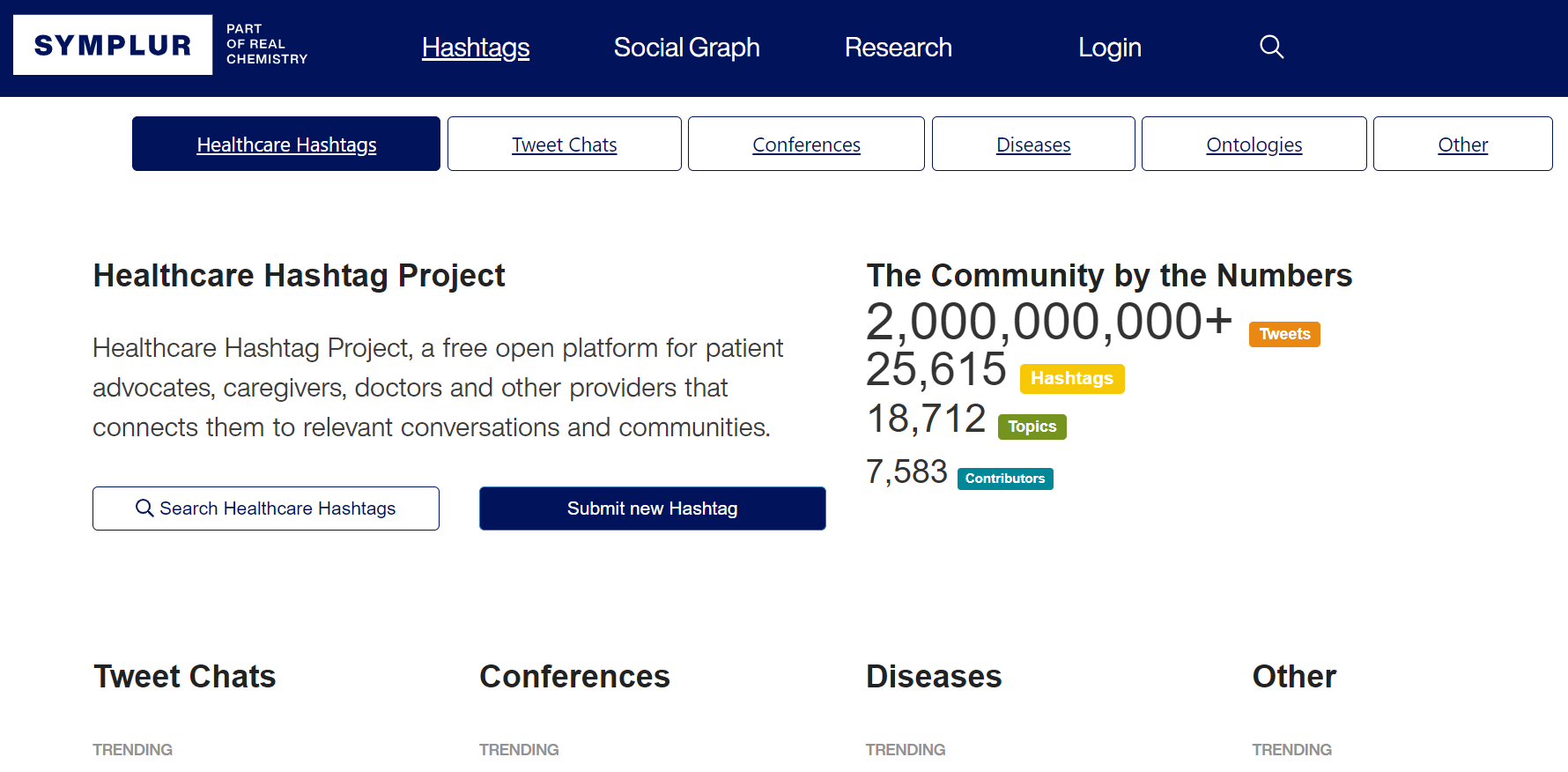Image resolution: width=1568 pixels, height=772 pixels.
Task: Click the teal Contributors badge
Action: 1004,479
